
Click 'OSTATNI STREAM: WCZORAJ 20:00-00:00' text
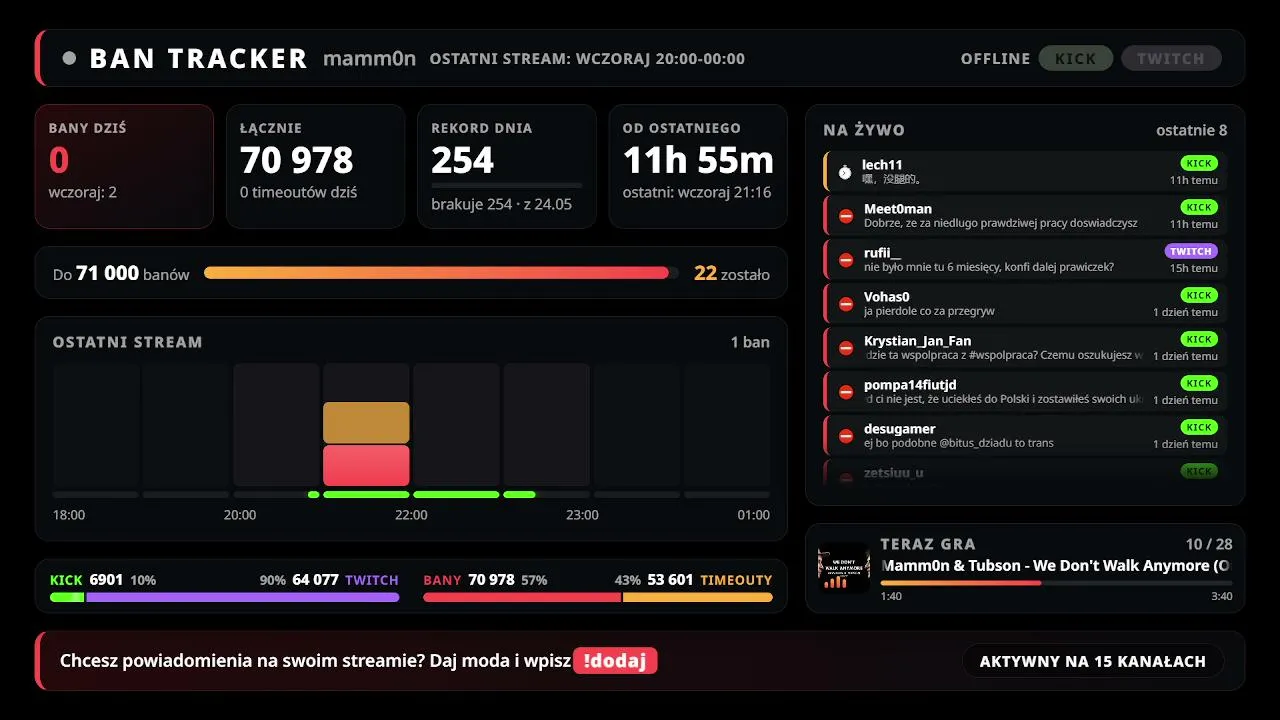pyautogui.click(x=587, y=59)
